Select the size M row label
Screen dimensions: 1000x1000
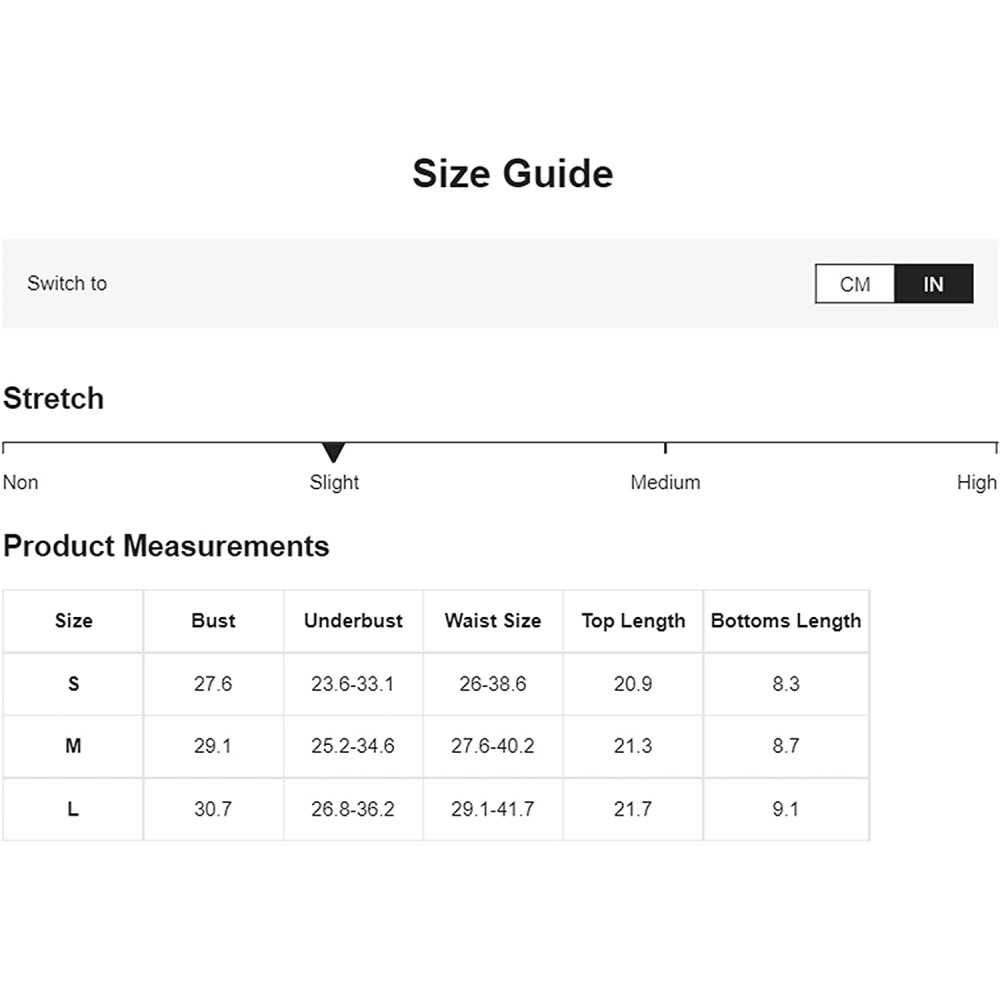coord(73,746)
